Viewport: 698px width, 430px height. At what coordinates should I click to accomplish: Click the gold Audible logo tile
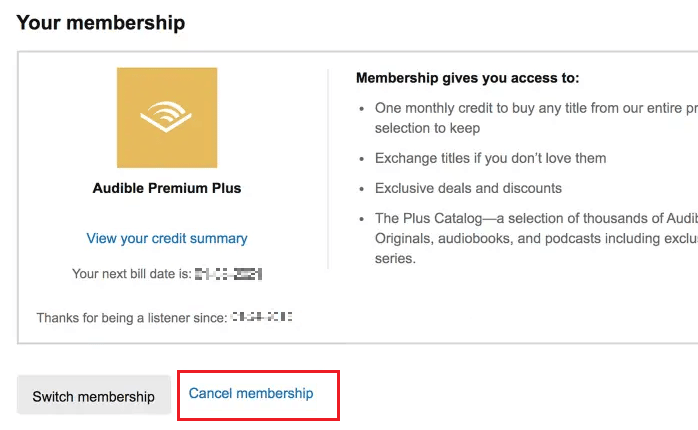(167, 118)
